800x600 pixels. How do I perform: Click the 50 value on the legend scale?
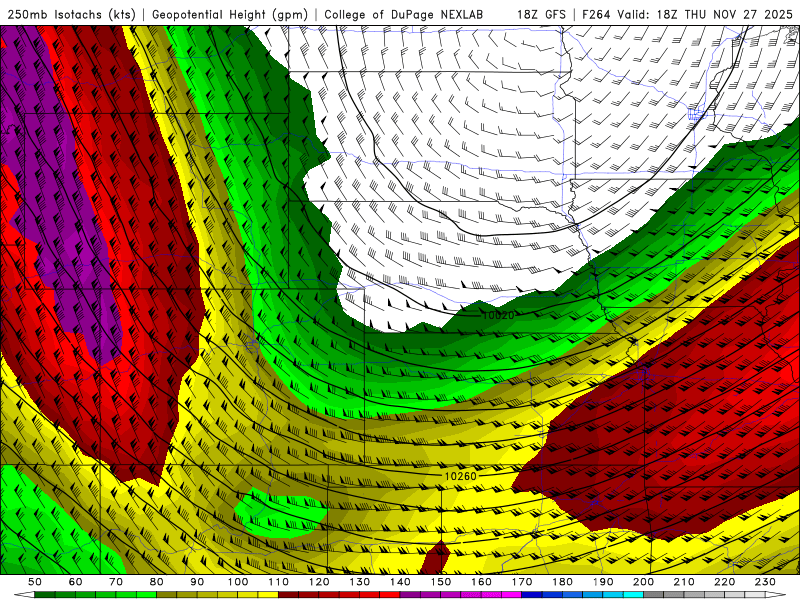point(35,582)
